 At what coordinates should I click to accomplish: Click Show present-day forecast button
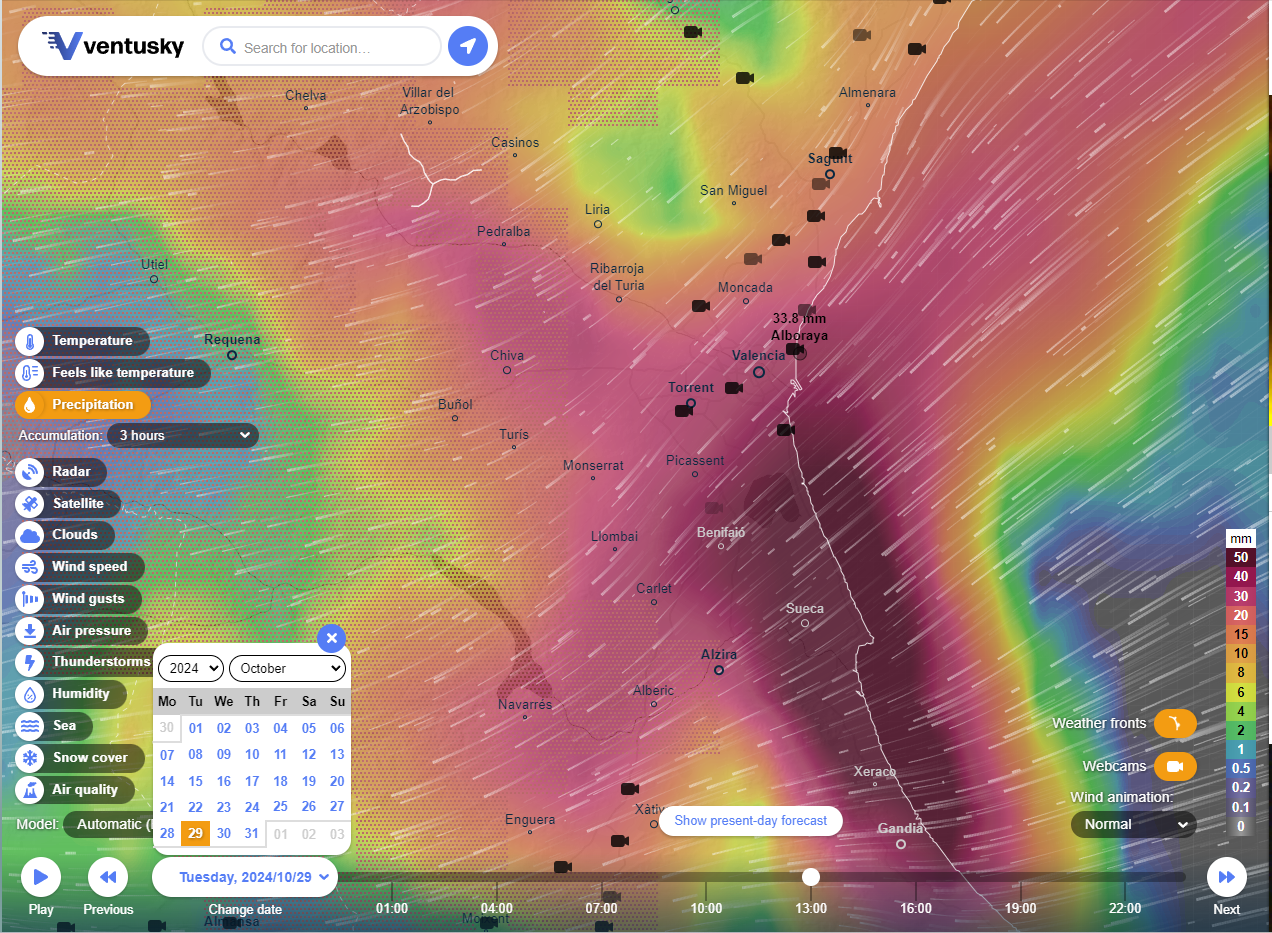750,821
